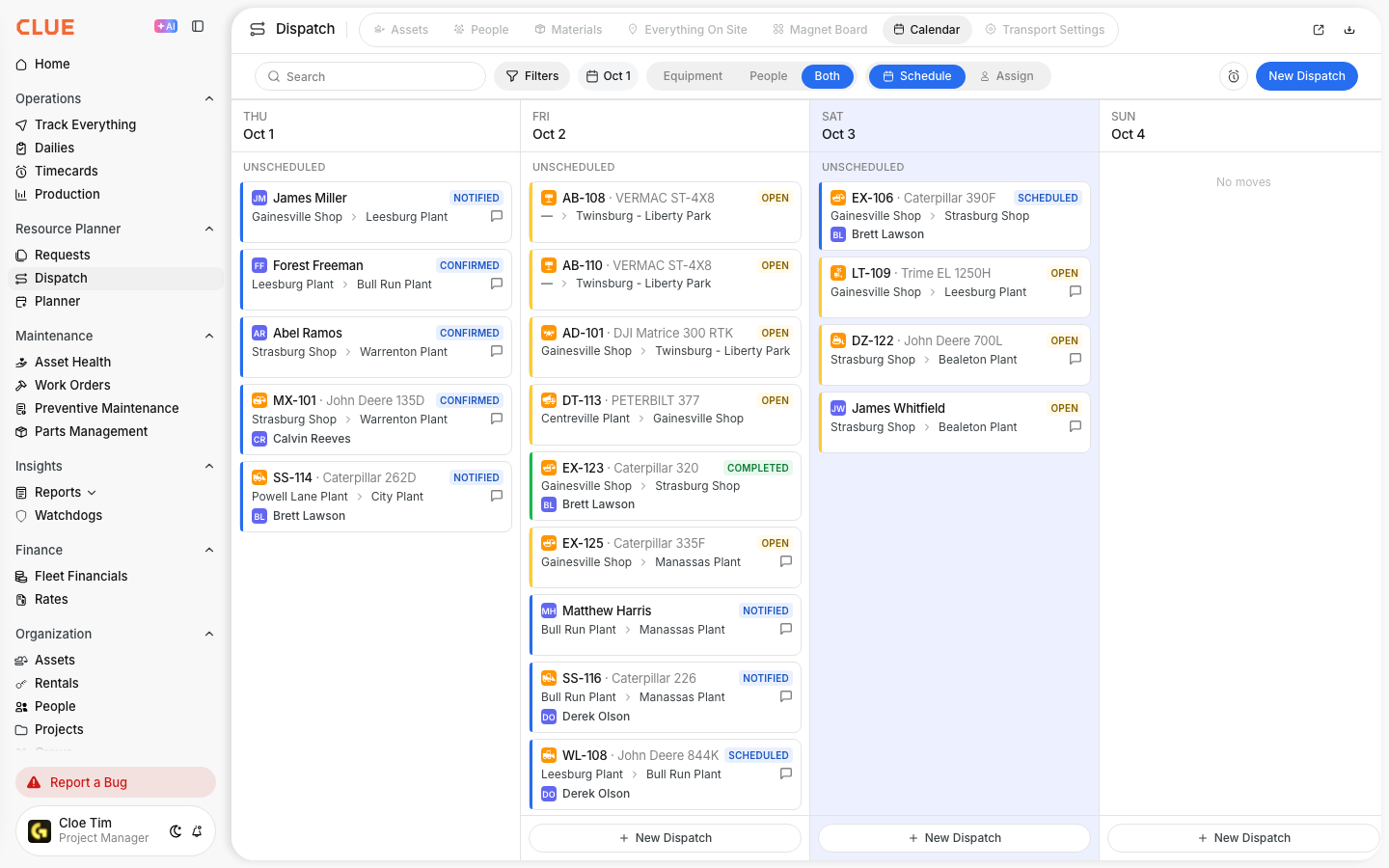Click the Search input field
Image resolution: width=1389 pixels, height=868 pixels.
pyautogui.click(x=370, y=76)
